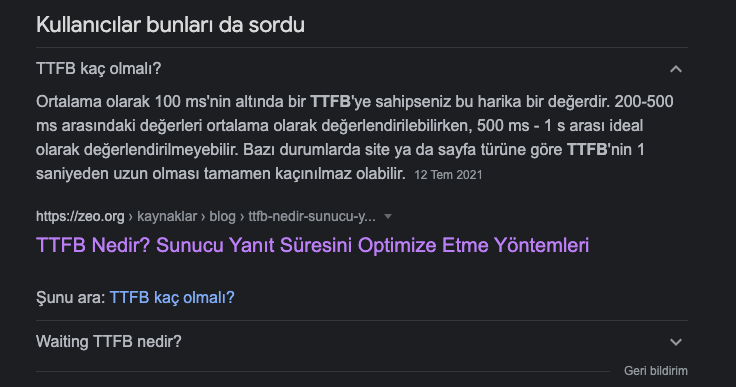
Task: Click the bold "TTFB'nin" word in snippet
Action: tap(599, 149)
